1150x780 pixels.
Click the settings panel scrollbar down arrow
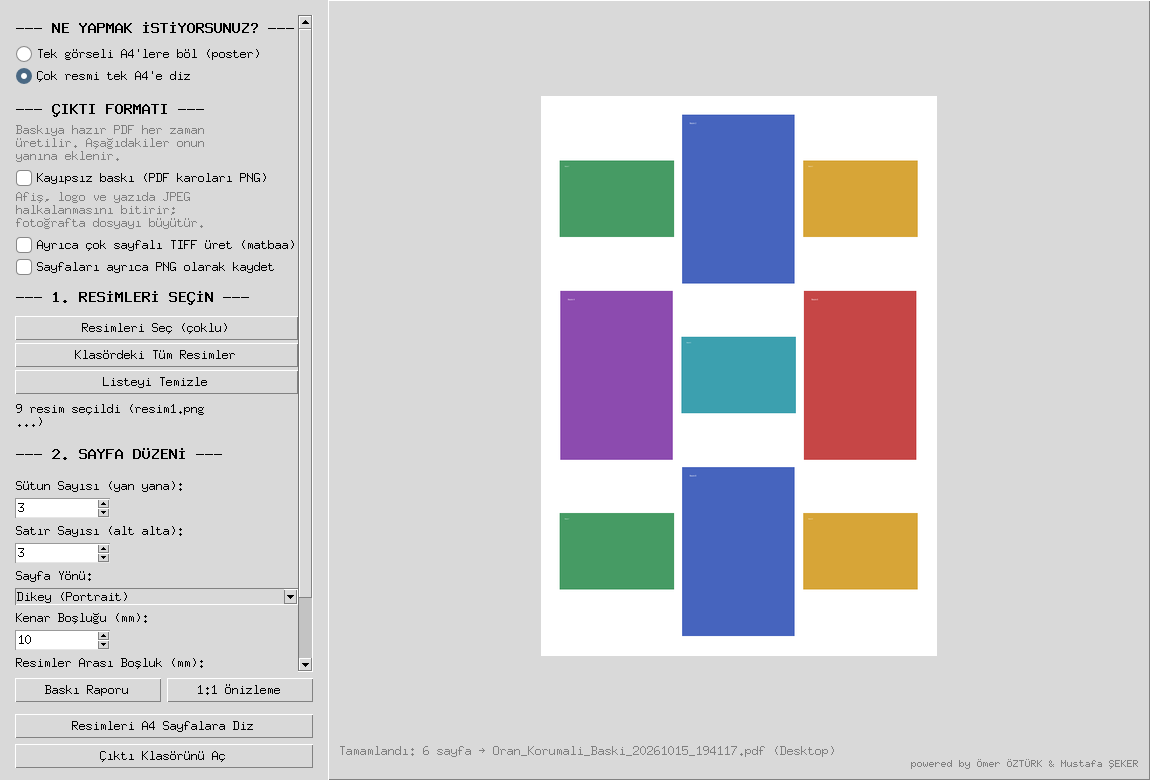point(305,664)
